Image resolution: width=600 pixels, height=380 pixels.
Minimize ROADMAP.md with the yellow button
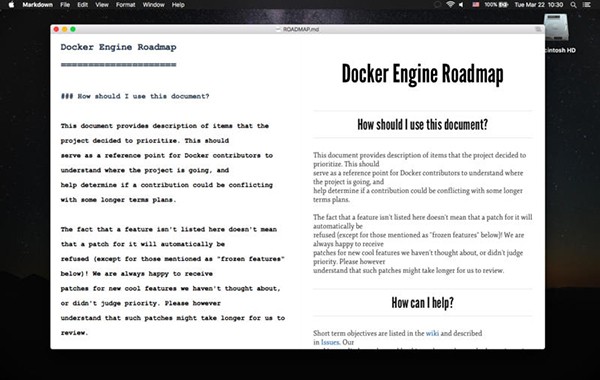(65, 29)
